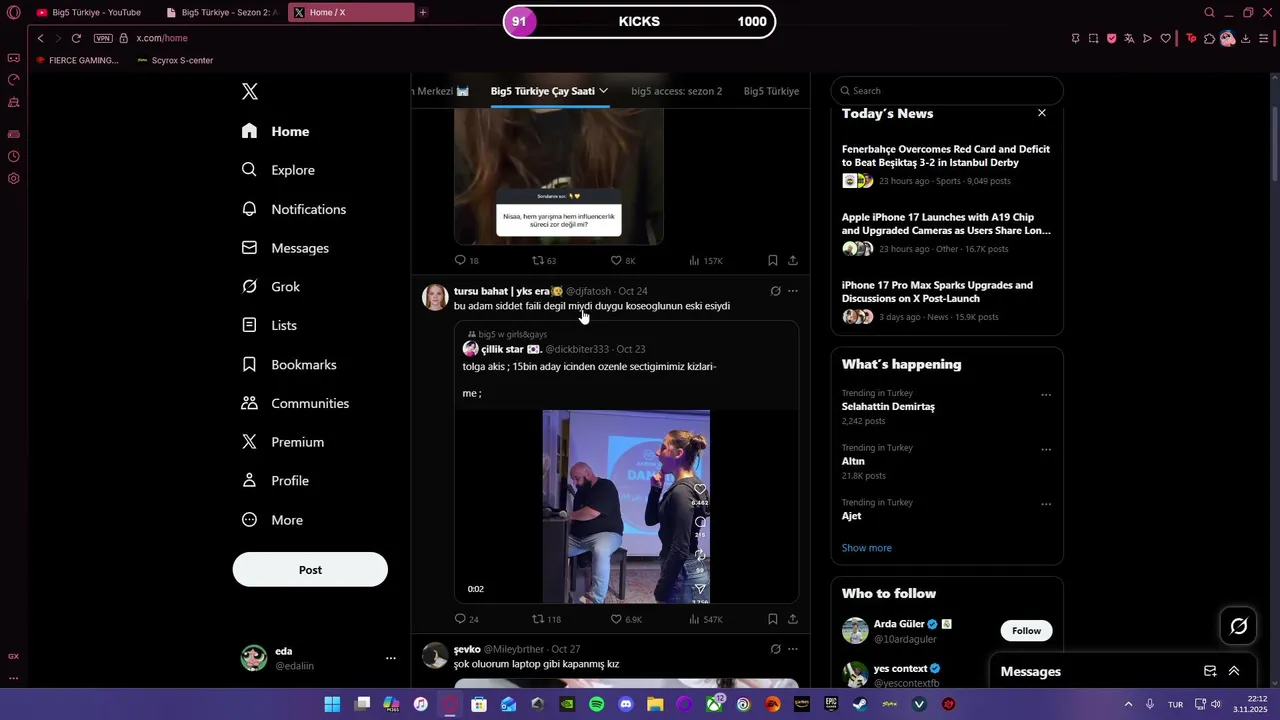The width and height of the screenshot is (1280, 720).
Task: Open Messages envelope in sidebar
Action: 286,248
